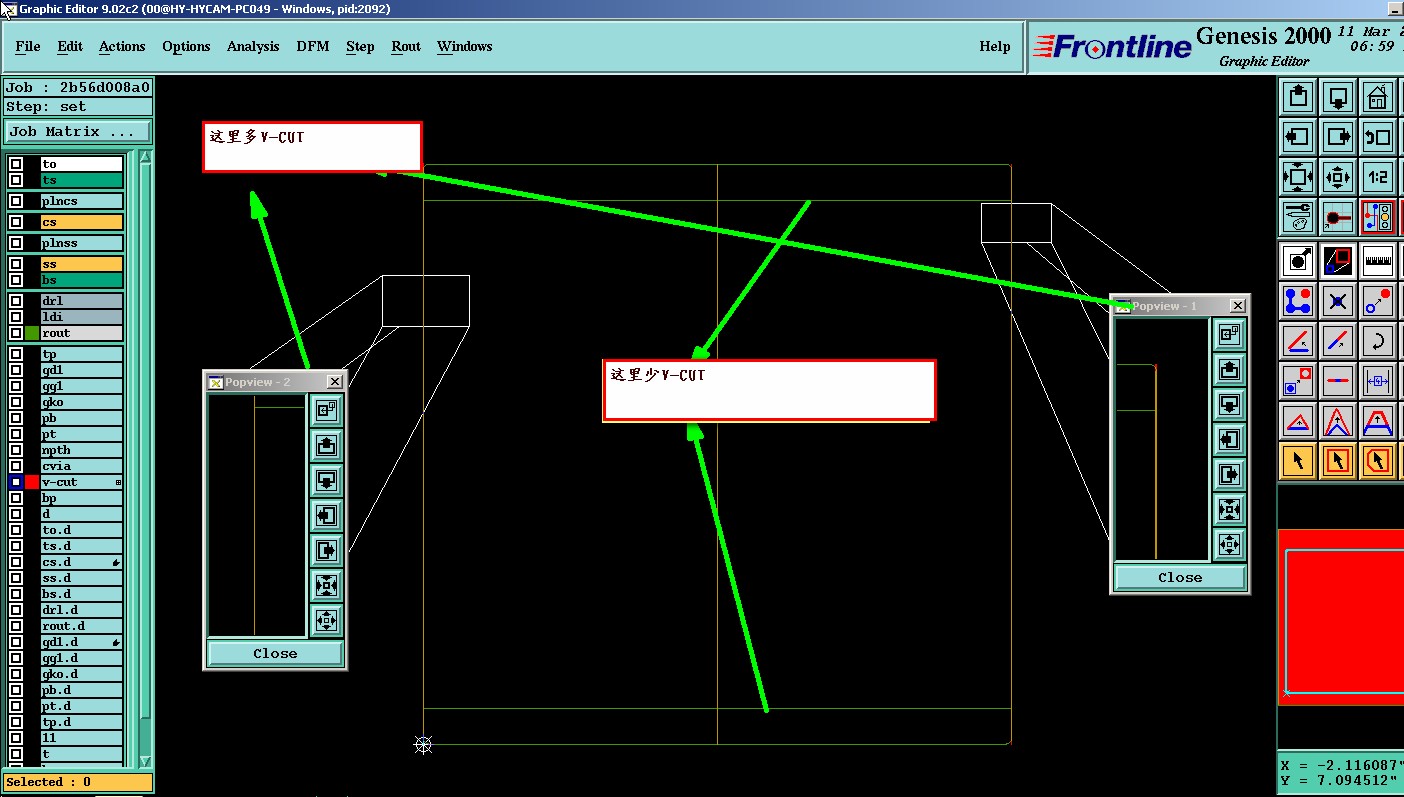Toggle display checkbox for layer to
This screenshot has height=797, width=1404.
[16, 164]
